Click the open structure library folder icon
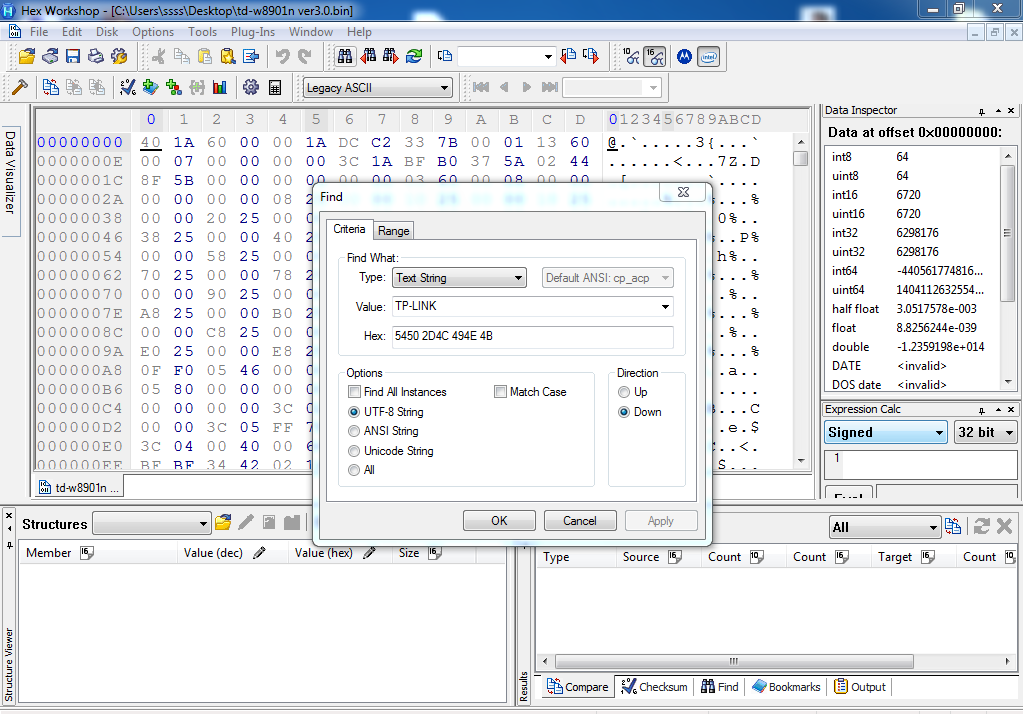The height and width of the screenshot is (714, 1023). tap(223, 522)
